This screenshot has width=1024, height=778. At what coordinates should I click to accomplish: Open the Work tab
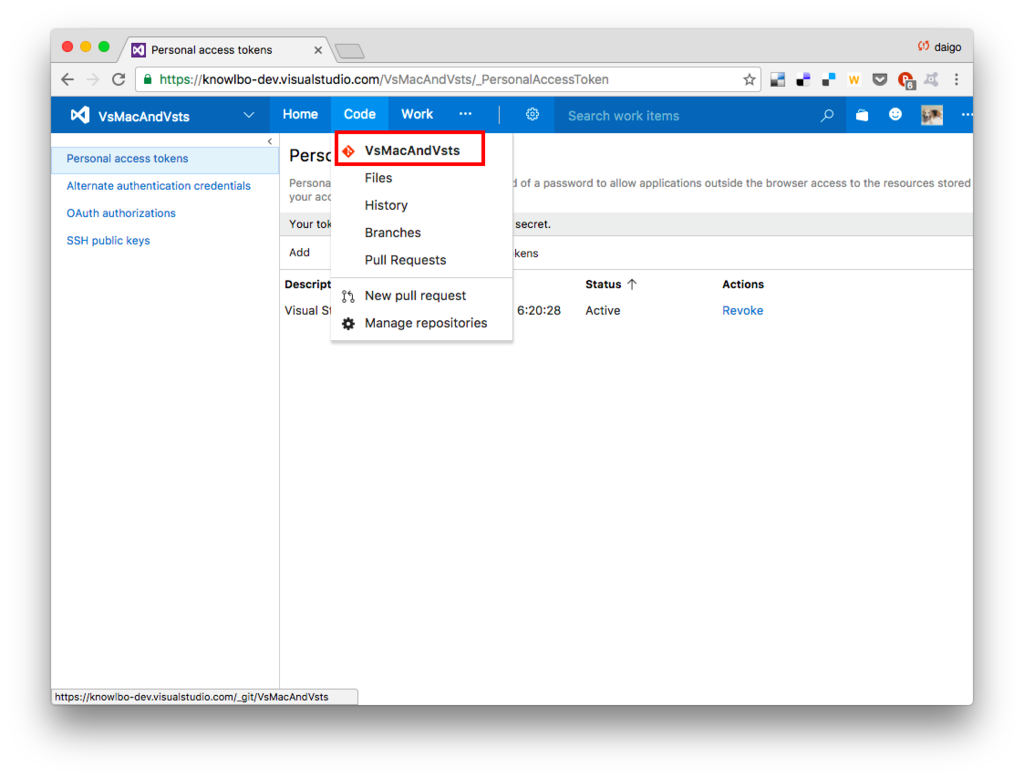click(417, 114)
